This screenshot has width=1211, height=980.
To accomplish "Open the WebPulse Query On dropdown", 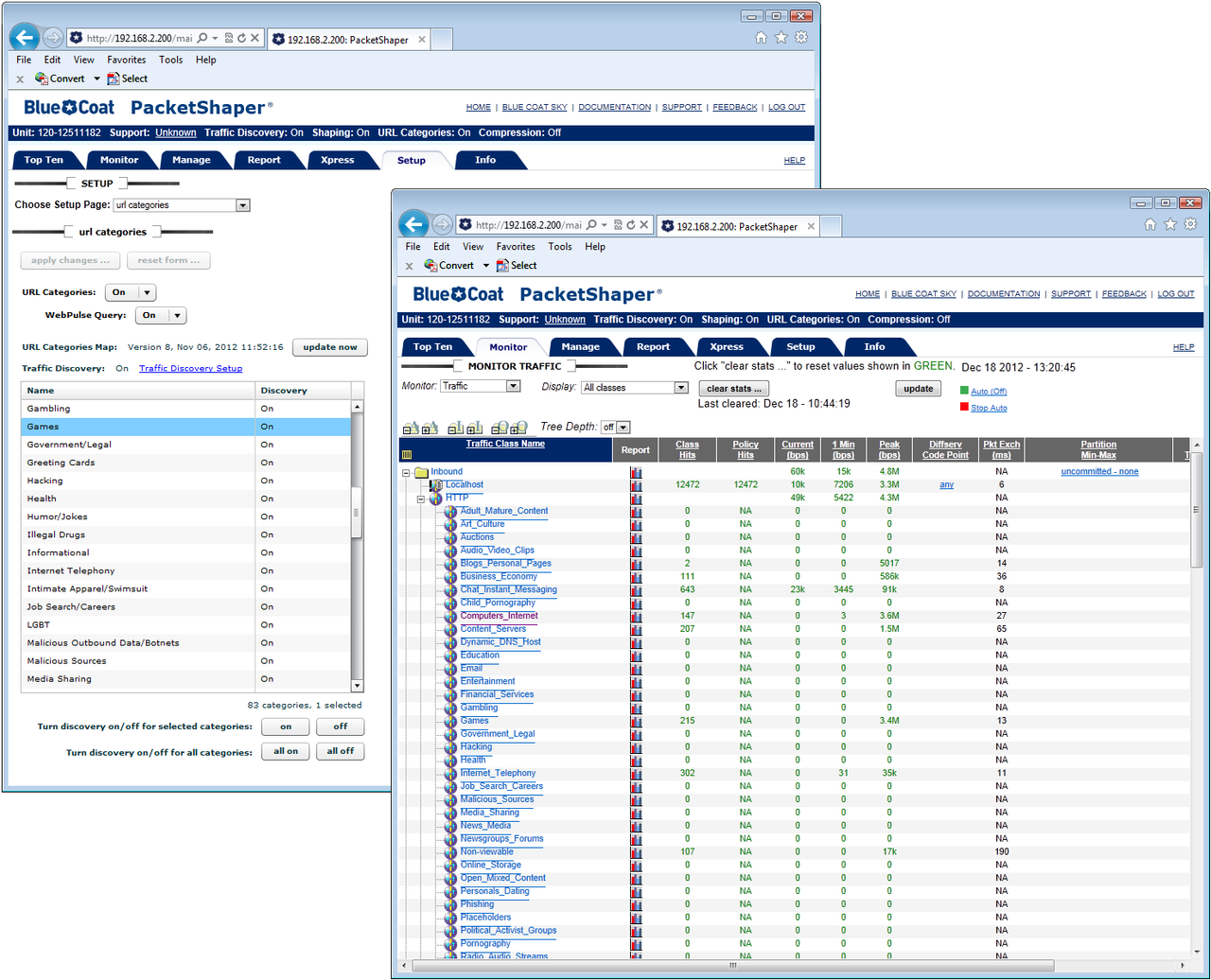I will (x=161, y=315).
